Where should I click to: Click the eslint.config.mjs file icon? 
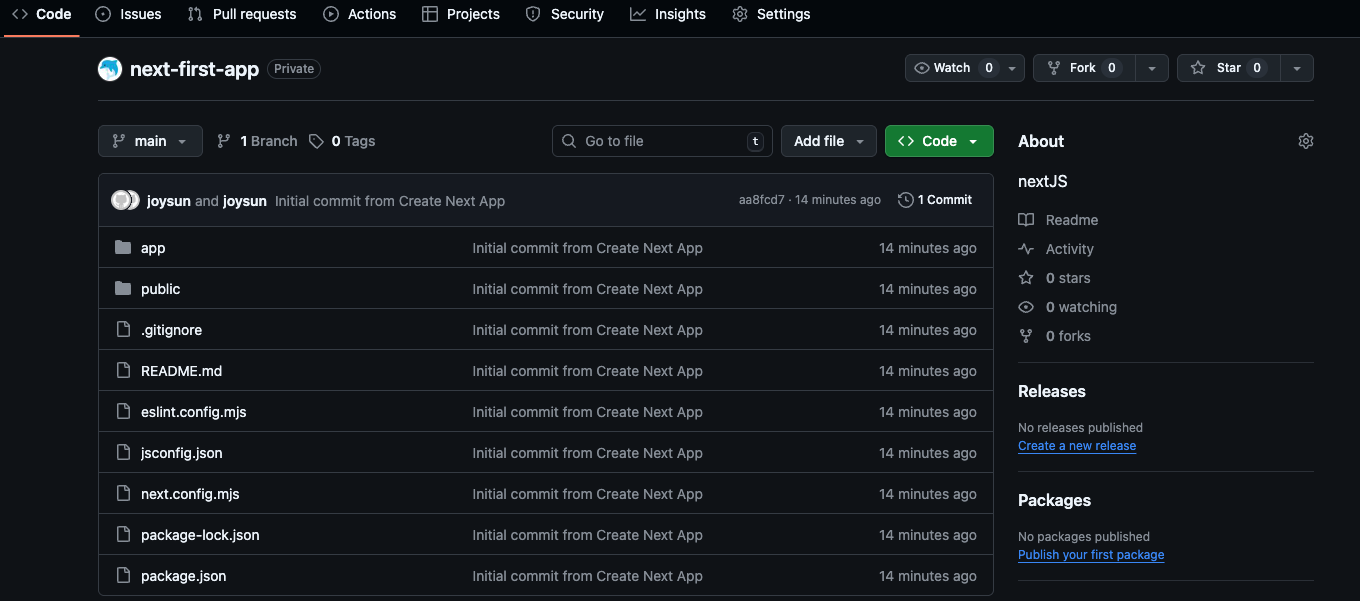123,412
